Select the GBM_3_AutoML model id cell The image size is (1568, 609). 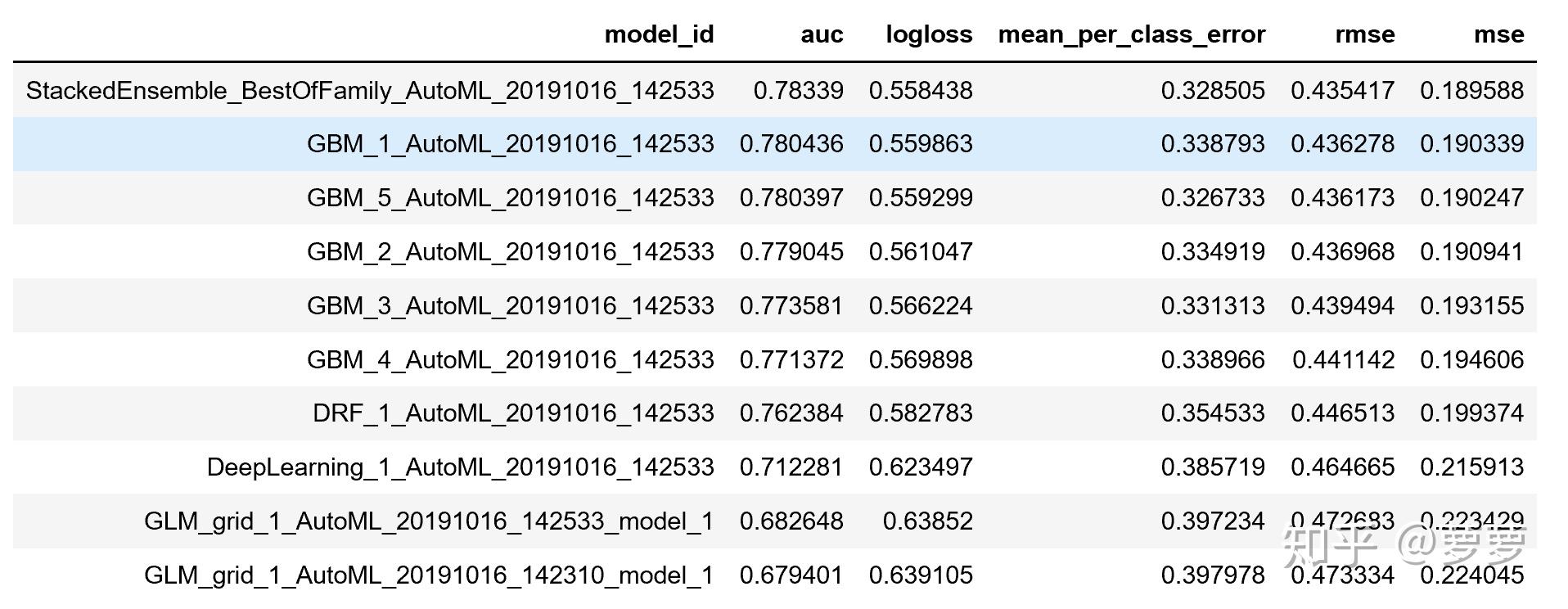click(510, 306)
